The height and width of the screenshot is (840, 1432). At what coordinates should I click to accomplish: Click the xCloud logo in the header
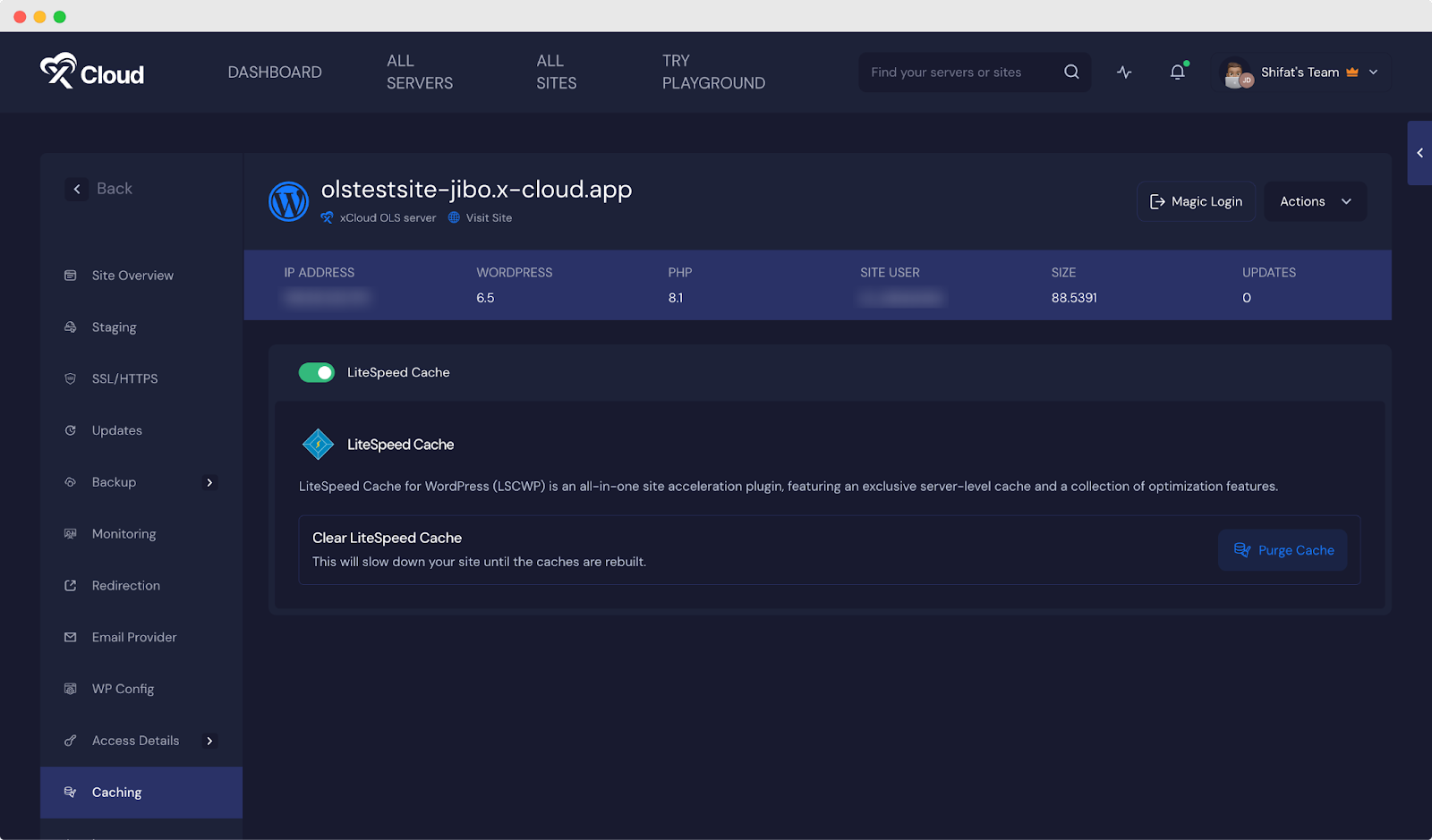point(92,72)
